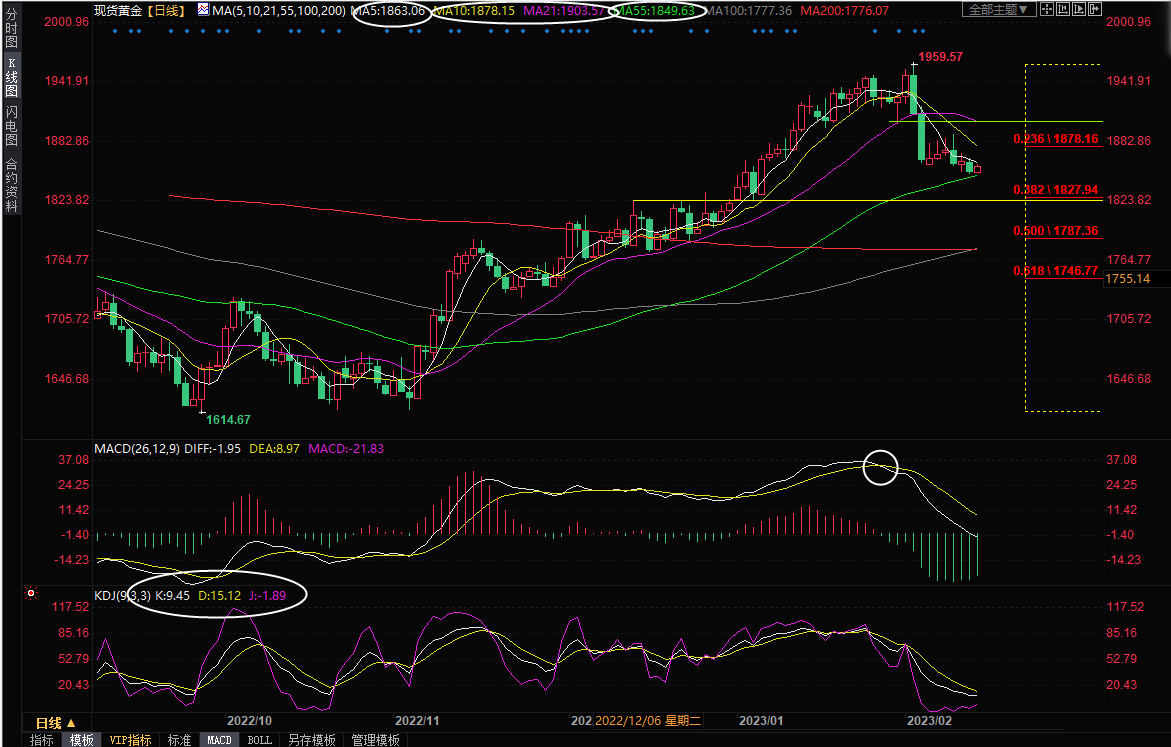Screen dimensions: 1171x747
Task: Click the MA indicator chart icon
Action: click(x=203, y=10)
